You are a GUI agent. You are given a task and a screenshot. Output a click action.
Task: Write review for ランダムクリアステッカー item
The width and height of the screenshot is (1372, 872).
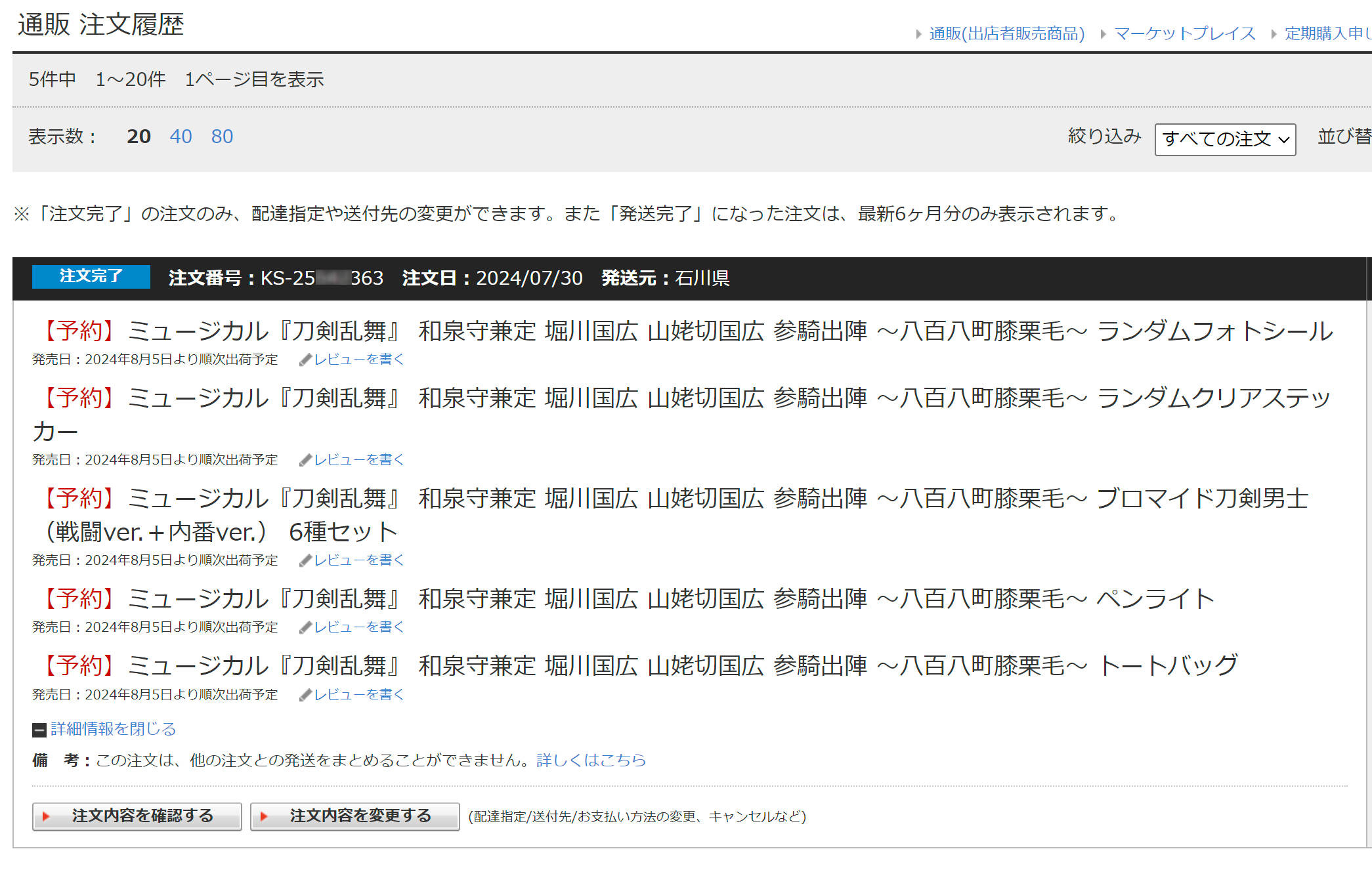click(358, 460)
